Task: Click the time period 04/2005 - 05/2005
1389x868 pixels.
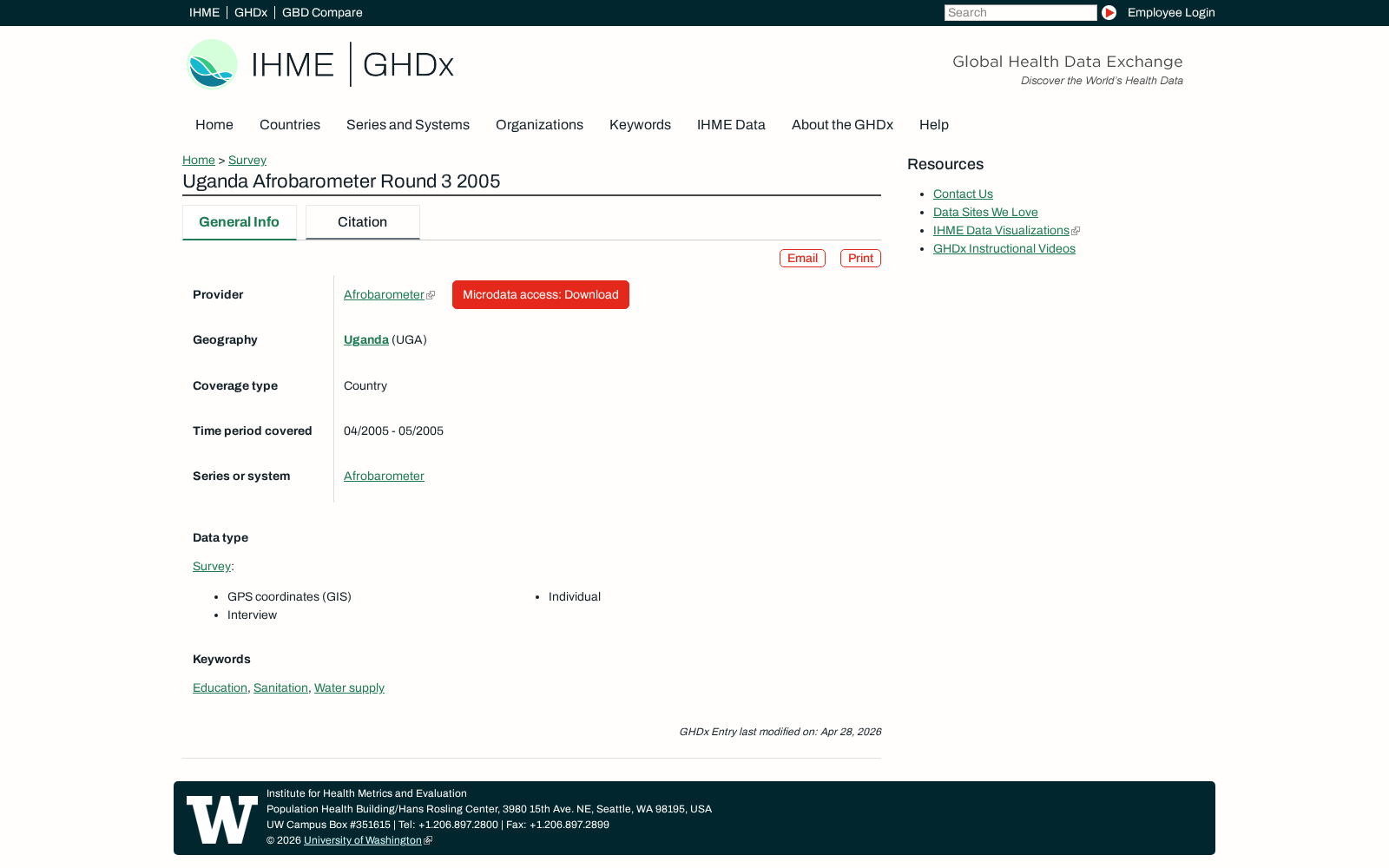Action: [x=393, y=431]
